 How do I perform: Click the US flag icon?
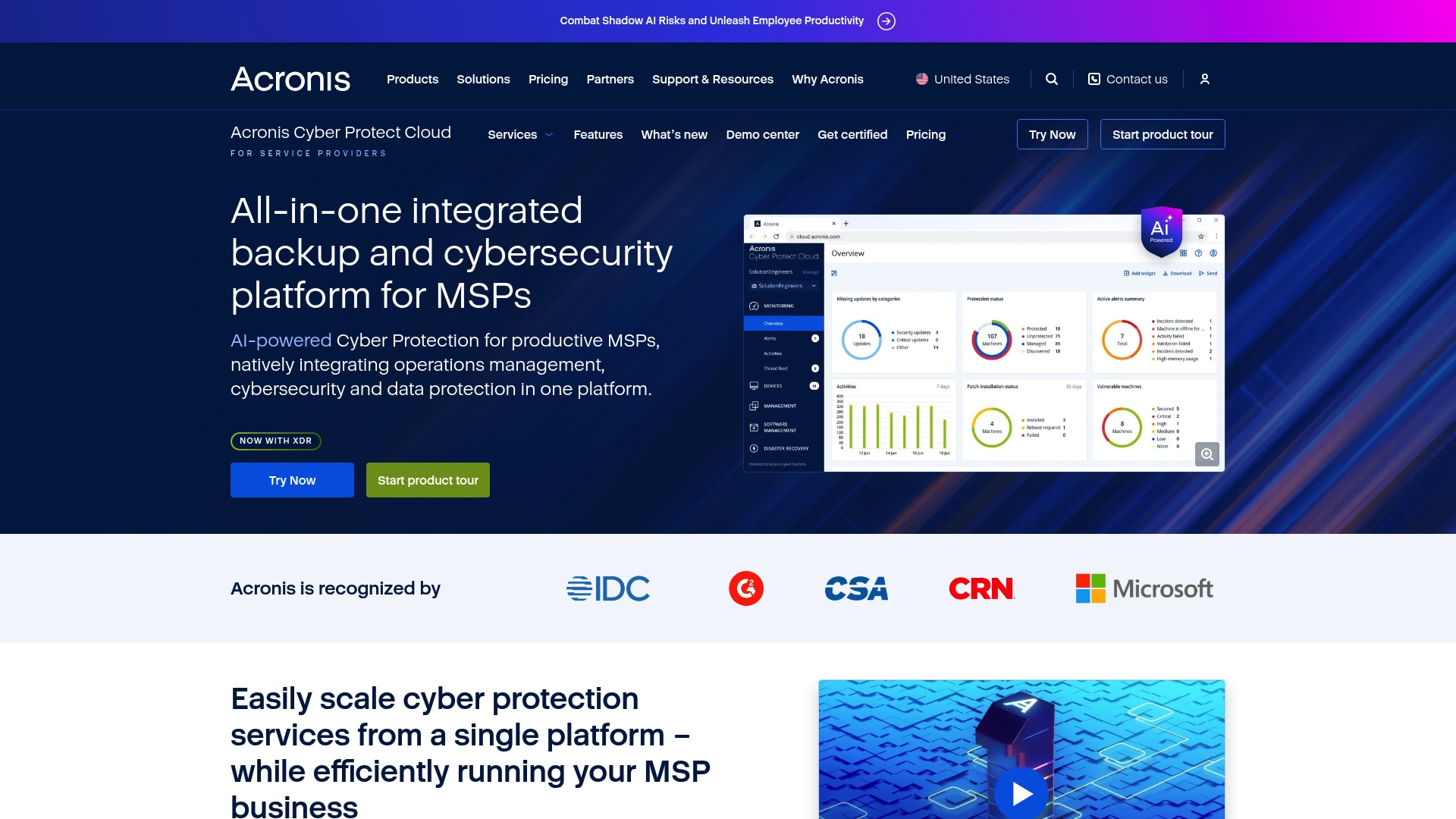click(921, 79)
